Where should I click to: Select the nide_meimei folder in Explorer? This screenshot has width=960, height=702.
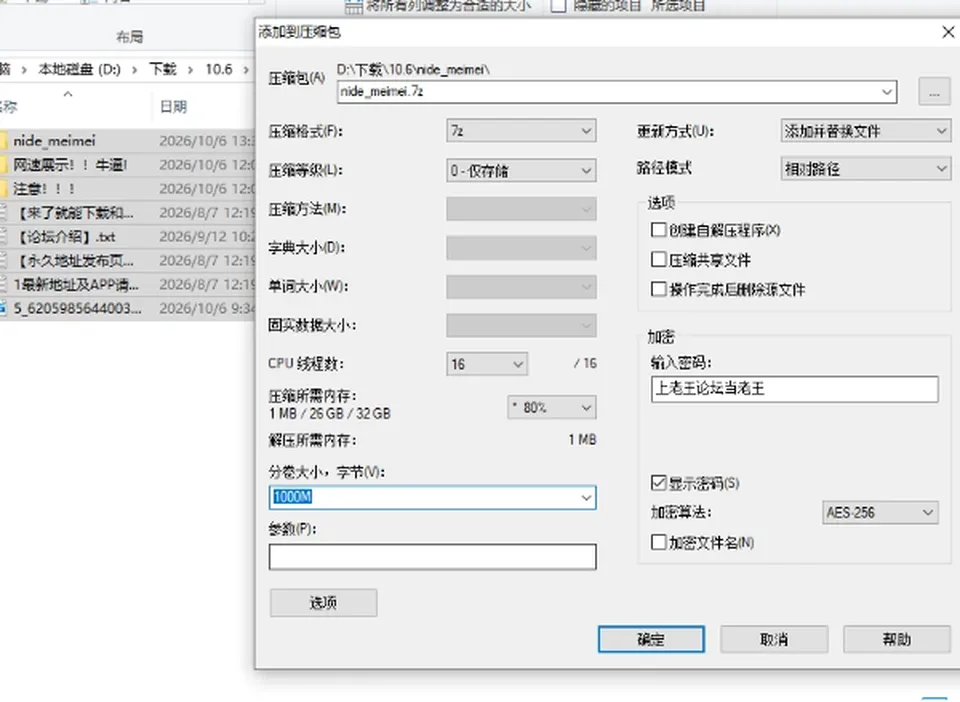click(54, 141)
